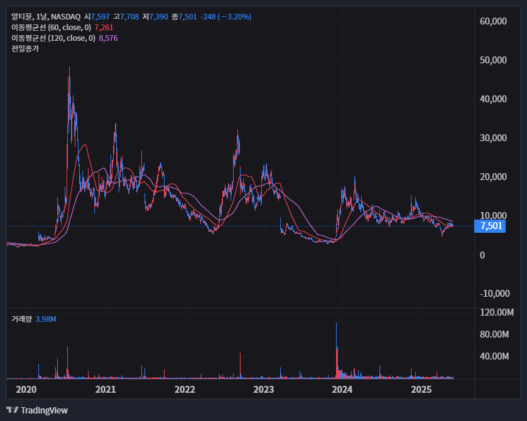Click the red 7,261 moving average value
Image resolution: width=527 pixels, height=421 pixels.
coord(104,27)
